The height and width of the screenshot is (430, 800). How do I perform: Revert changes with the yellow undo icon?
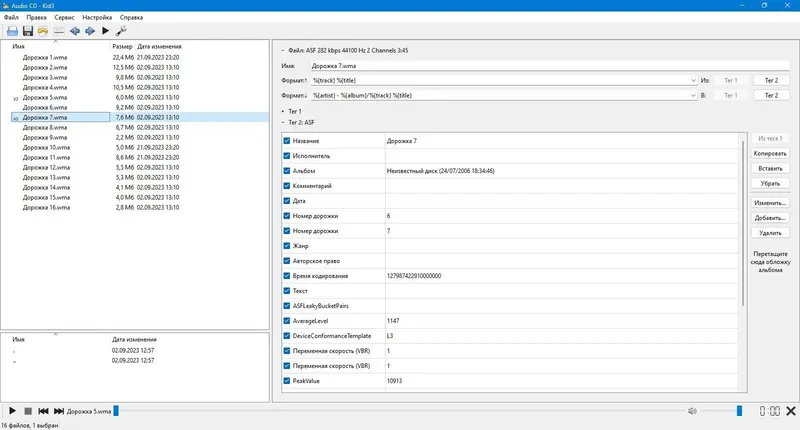pyautogui.click(x=43, y=31)
